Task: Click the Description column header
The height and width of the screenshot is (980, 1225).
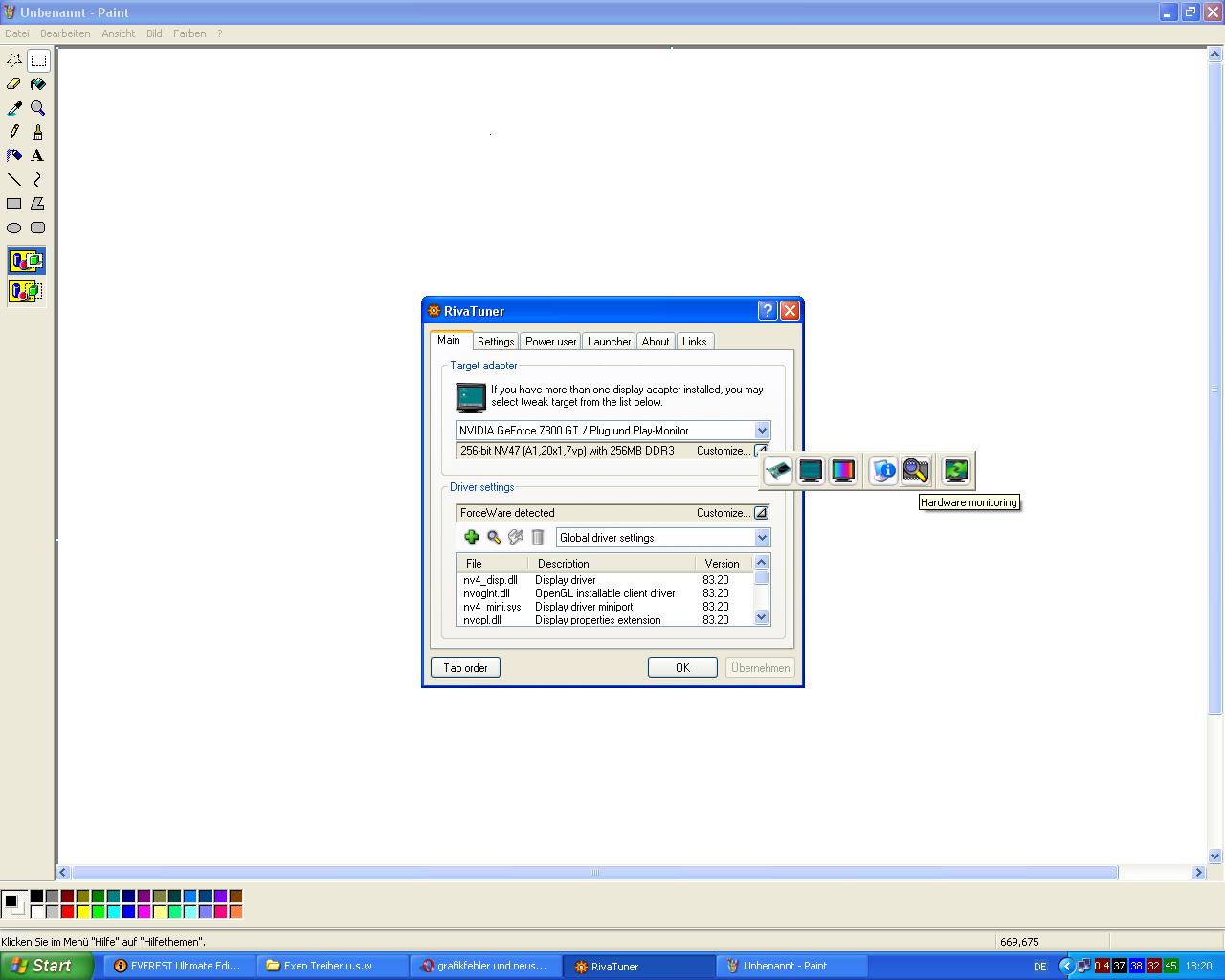Action: tap(613, 563)
